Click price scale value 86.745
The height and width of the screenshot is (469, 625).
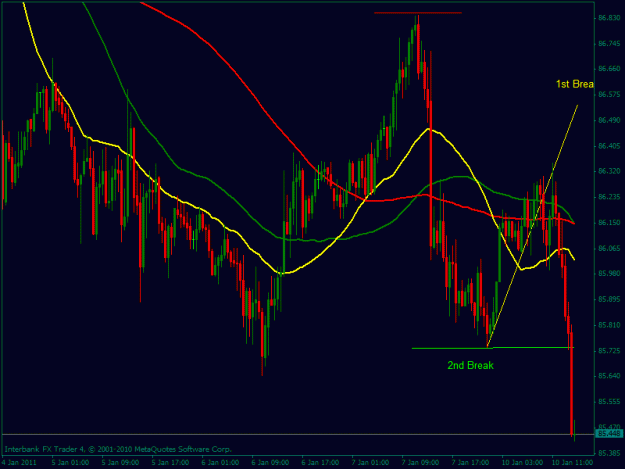(x=609, y=43)
